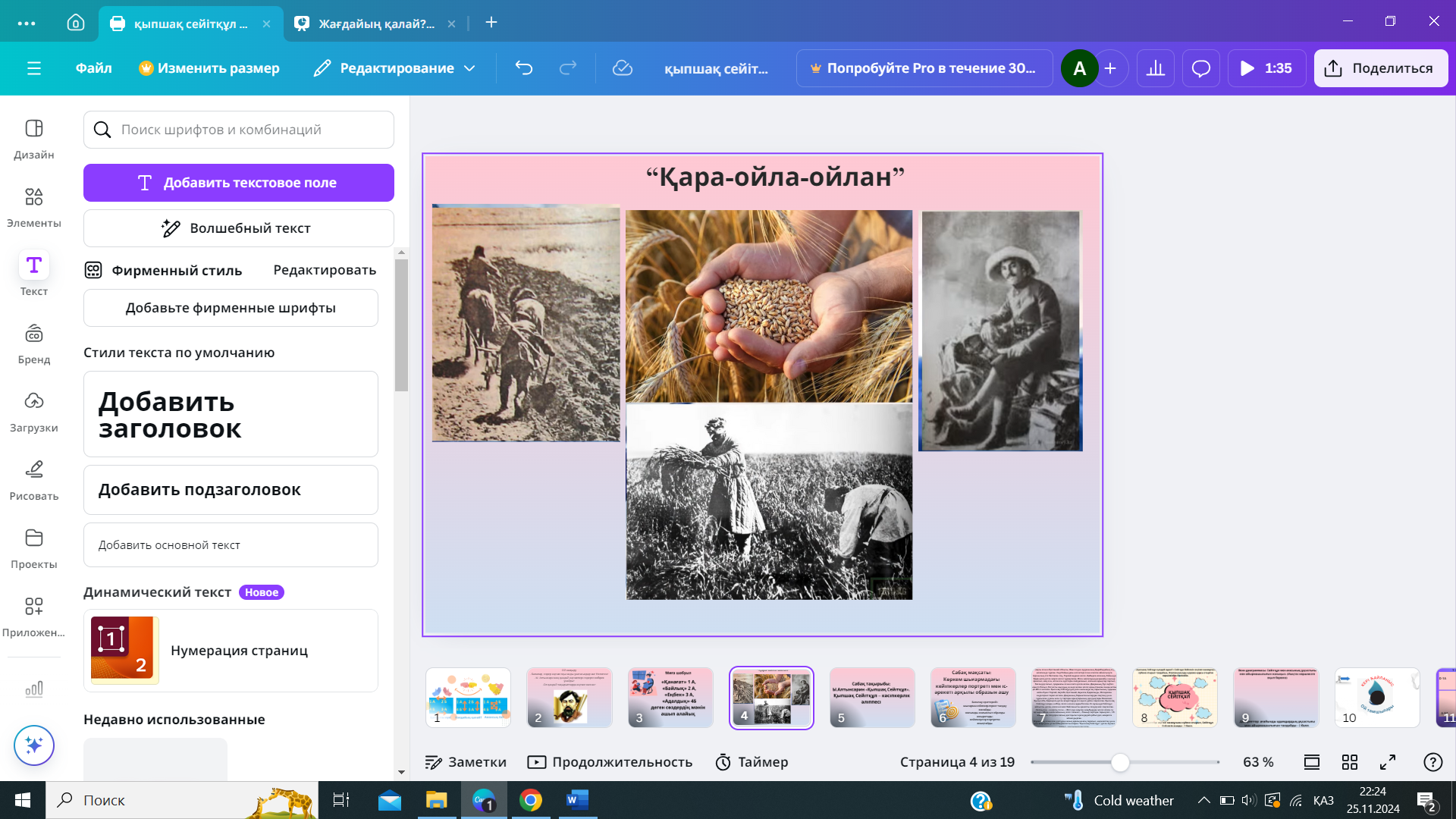
Task: Click the cloud save status icon
Action: (622, 68)
